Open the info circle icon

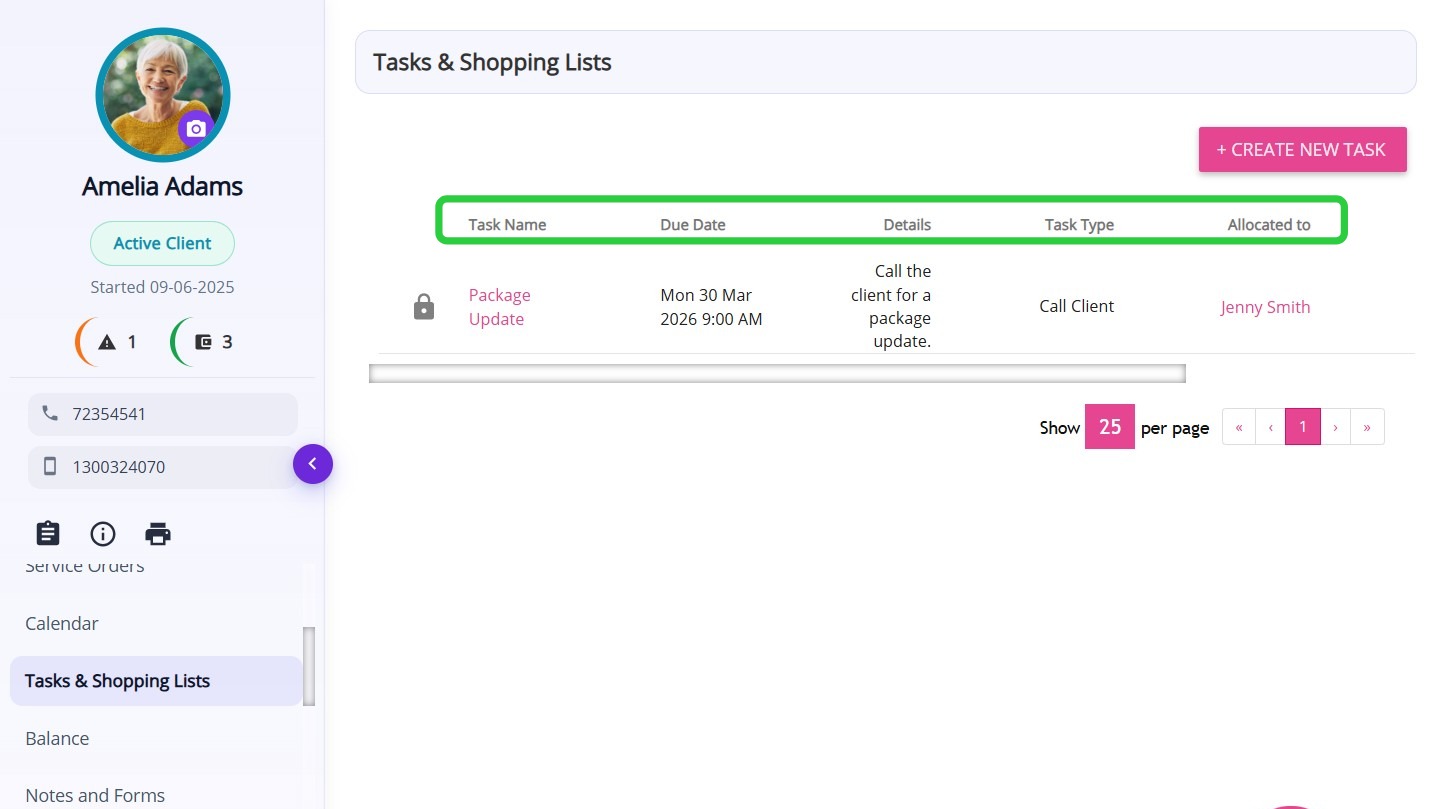[x=103, y=533]
